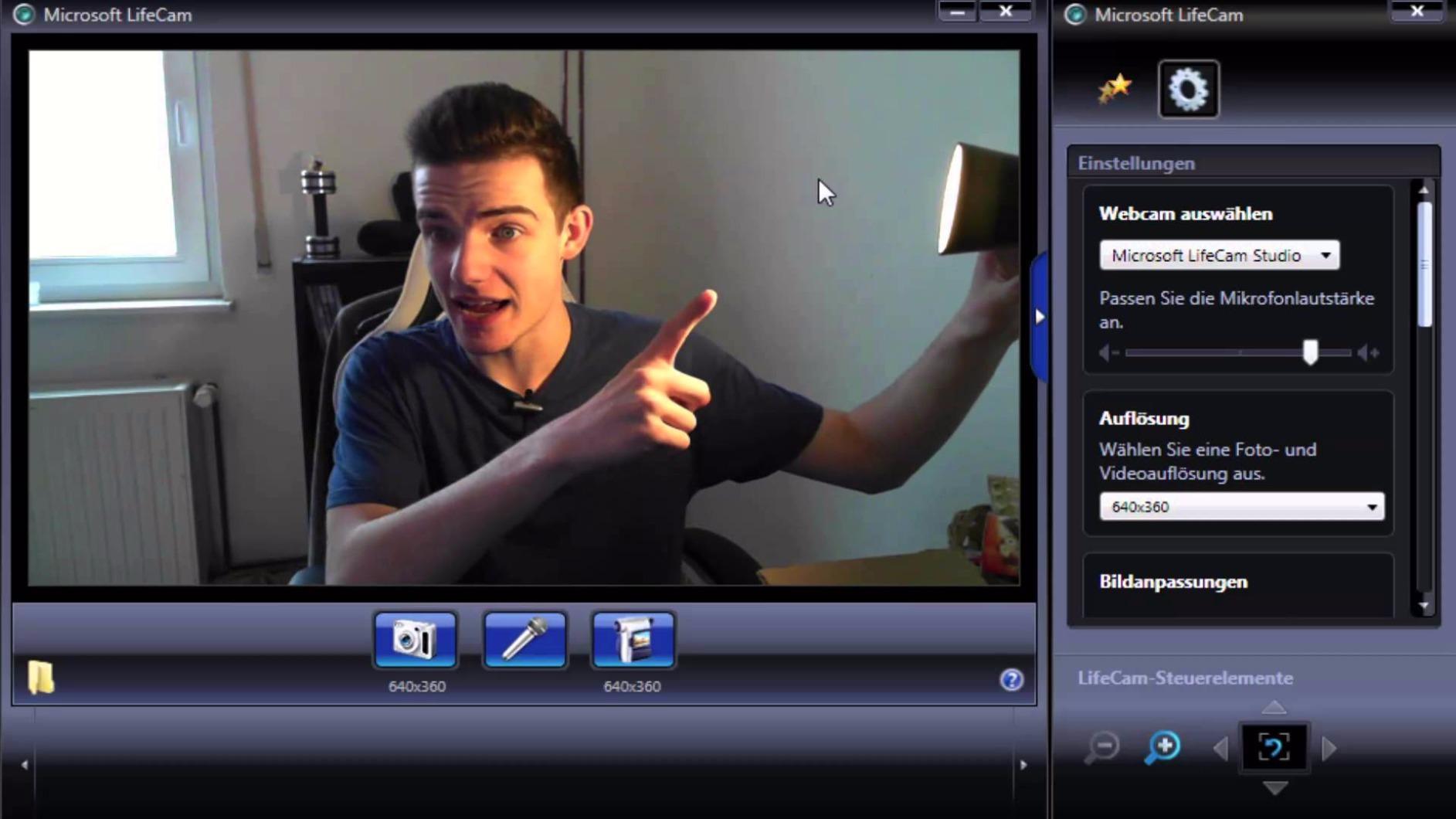
Task: Pan camera right arrow
Action: click(1329, 748)
